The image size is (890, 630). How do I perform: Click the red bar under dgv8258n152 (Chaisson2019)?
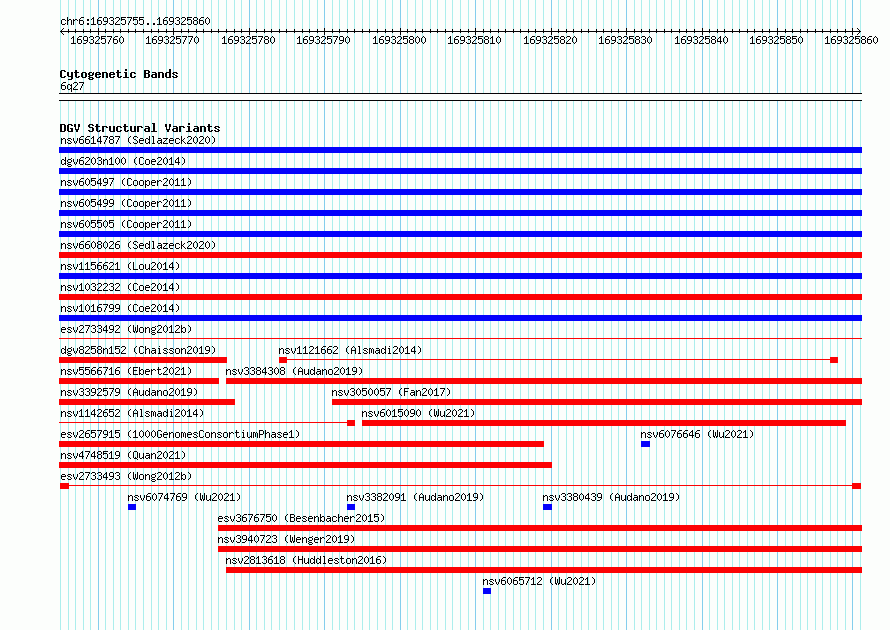tap(143, 360)
